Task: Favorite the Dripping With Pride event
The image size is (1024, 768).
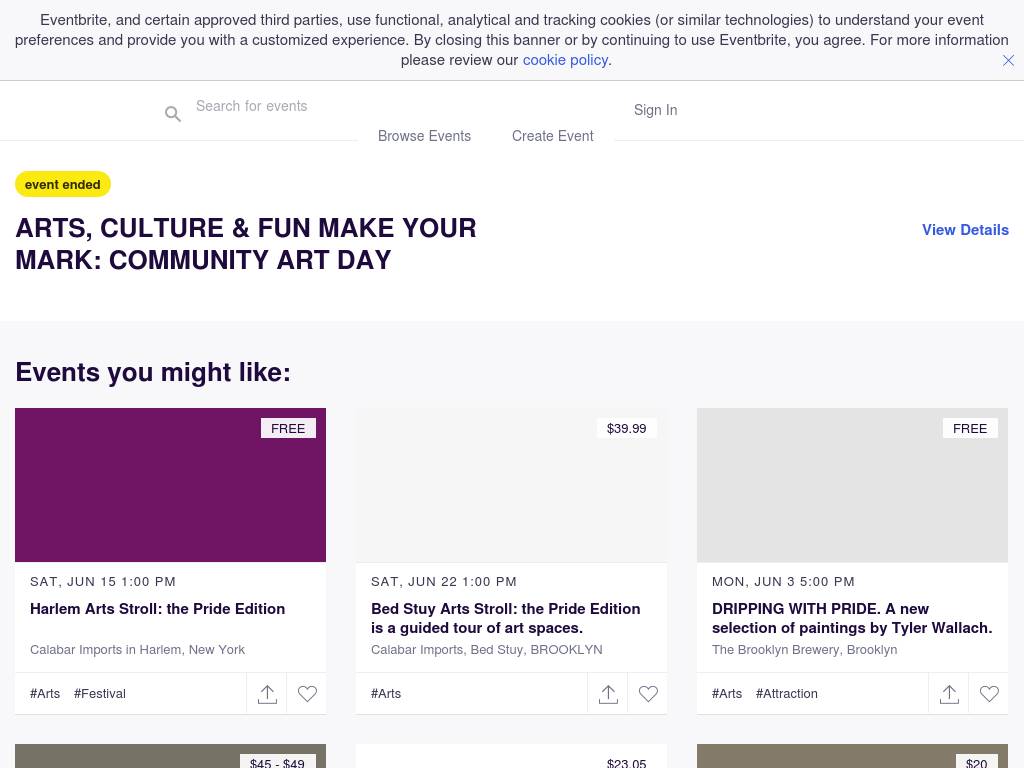Action: point(989,694)
